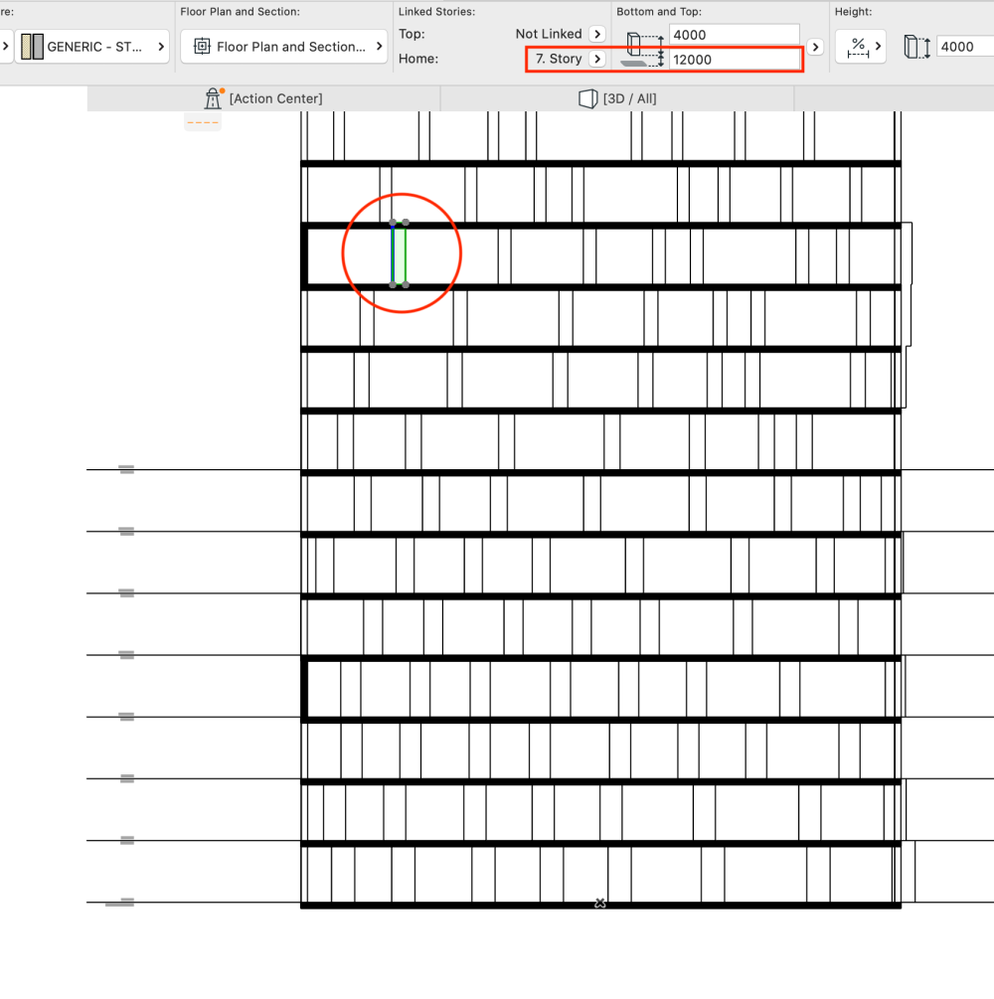994x999 pixels.
Task: Click the Floor Plan and Section display icon
Action: (x=202, y=47)
